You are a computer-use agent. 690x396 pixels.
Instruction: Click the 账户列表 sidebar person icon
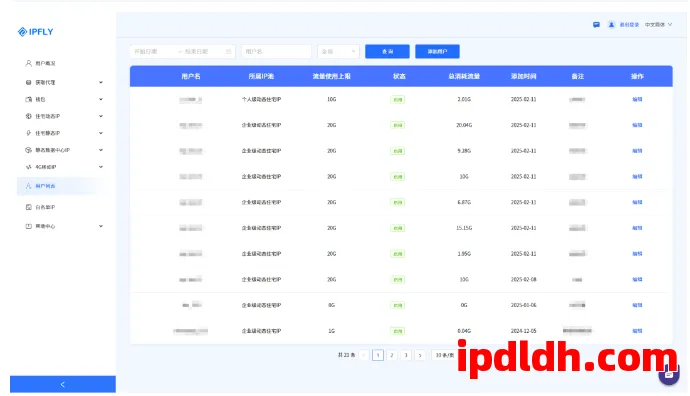[29, 186]
